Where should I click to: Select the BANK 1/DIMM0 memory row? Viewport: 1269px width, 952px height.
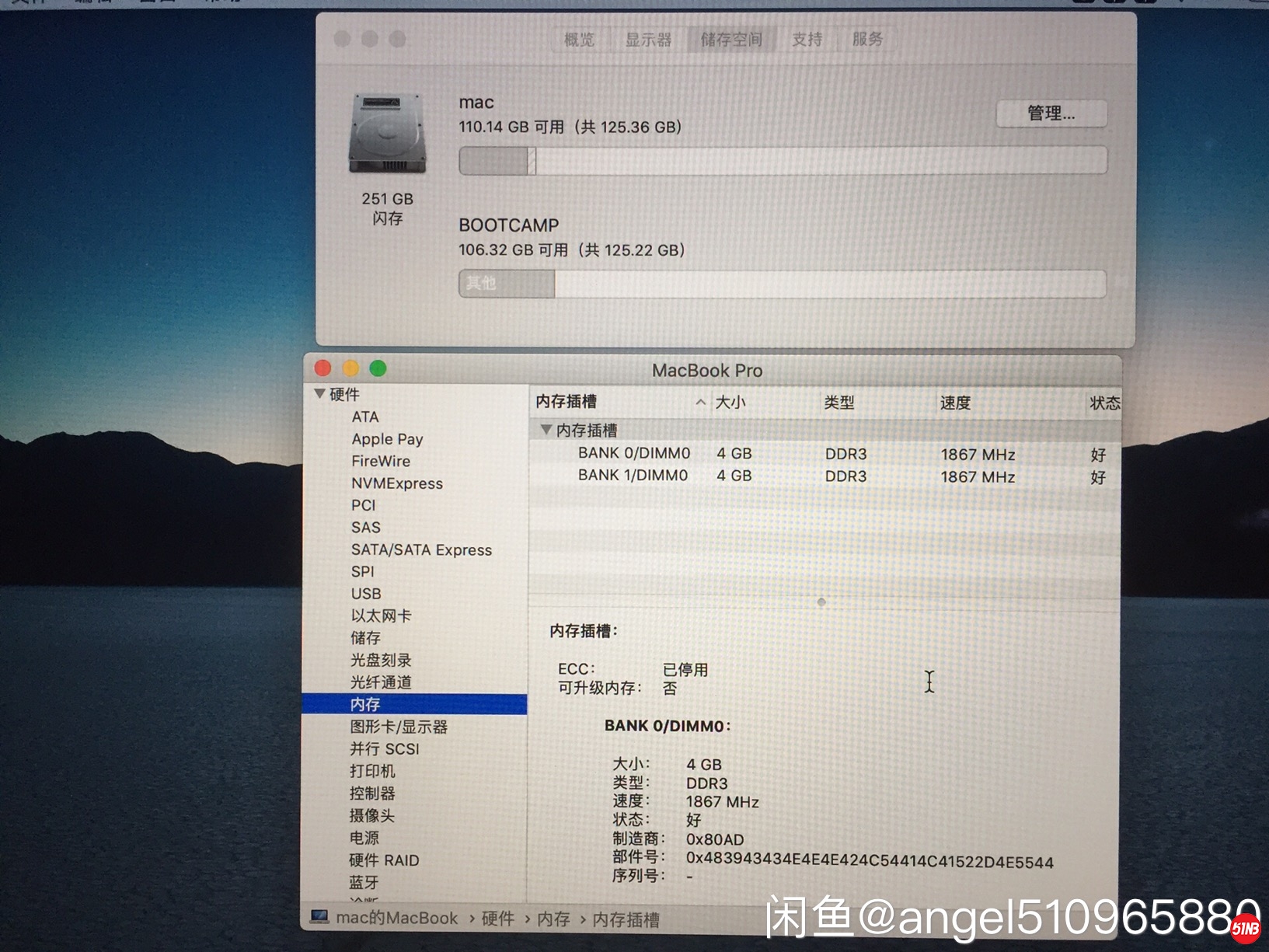coord(633,476)
